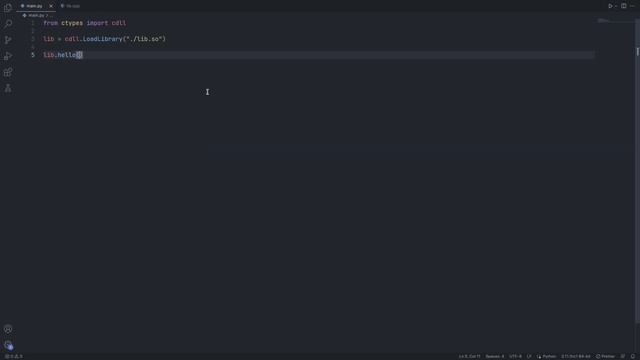Open the Manage gear icon with badge
640x360 pixels.
click(8, 345)
